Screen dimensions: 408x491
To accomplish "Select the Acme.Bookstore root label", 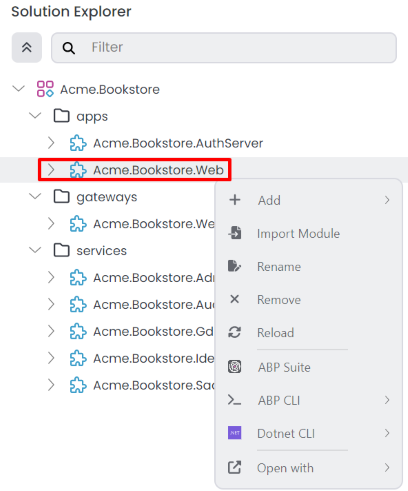I will click(x=110, y=90).
